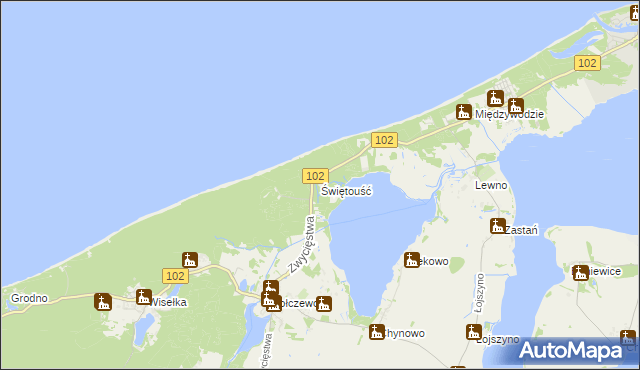This screenshot has width=640, height=370.
Task: Click church icon north of Wisełka's 102 shield
Action: coord(190,260)
